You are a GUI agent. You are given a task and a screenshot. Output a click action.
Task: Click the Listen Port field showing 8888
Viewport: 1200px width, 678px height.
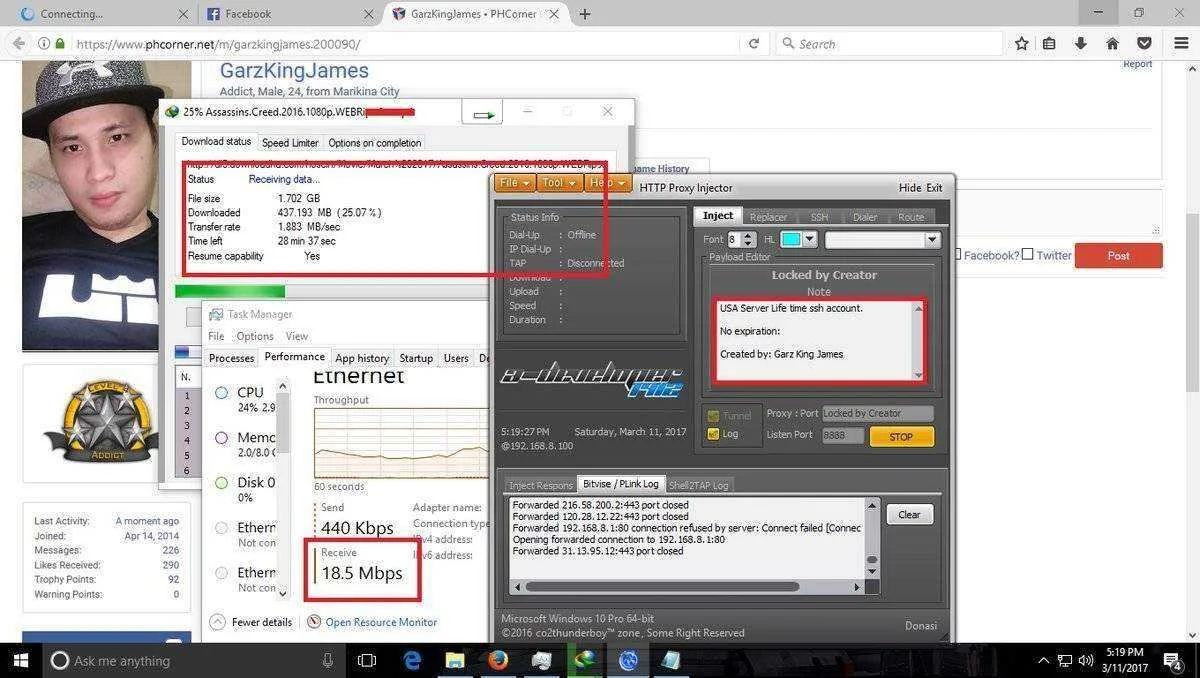point(842,436)
